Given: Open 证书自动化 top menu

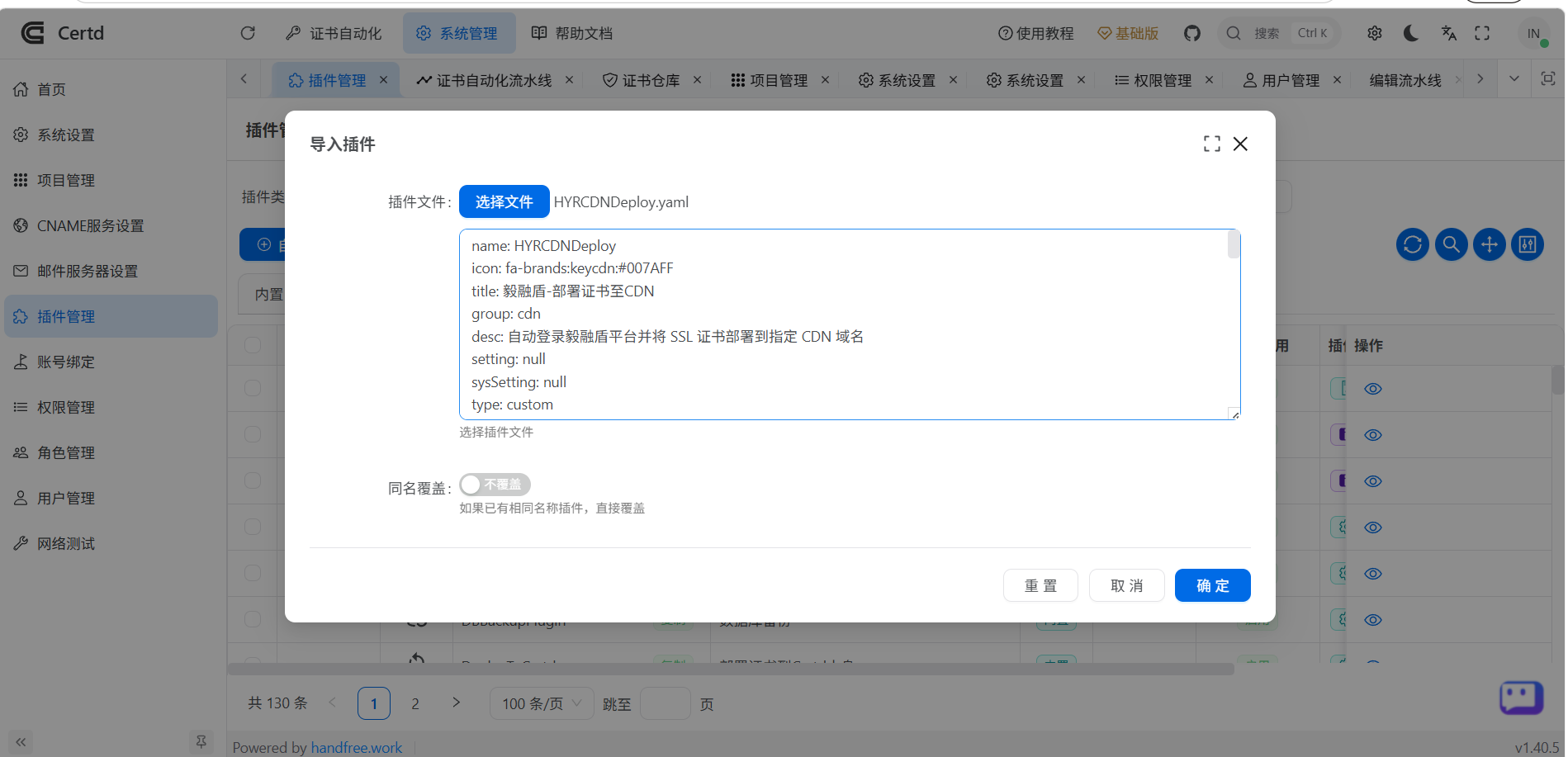Looking at the screenshot, I should coord(334,33).
